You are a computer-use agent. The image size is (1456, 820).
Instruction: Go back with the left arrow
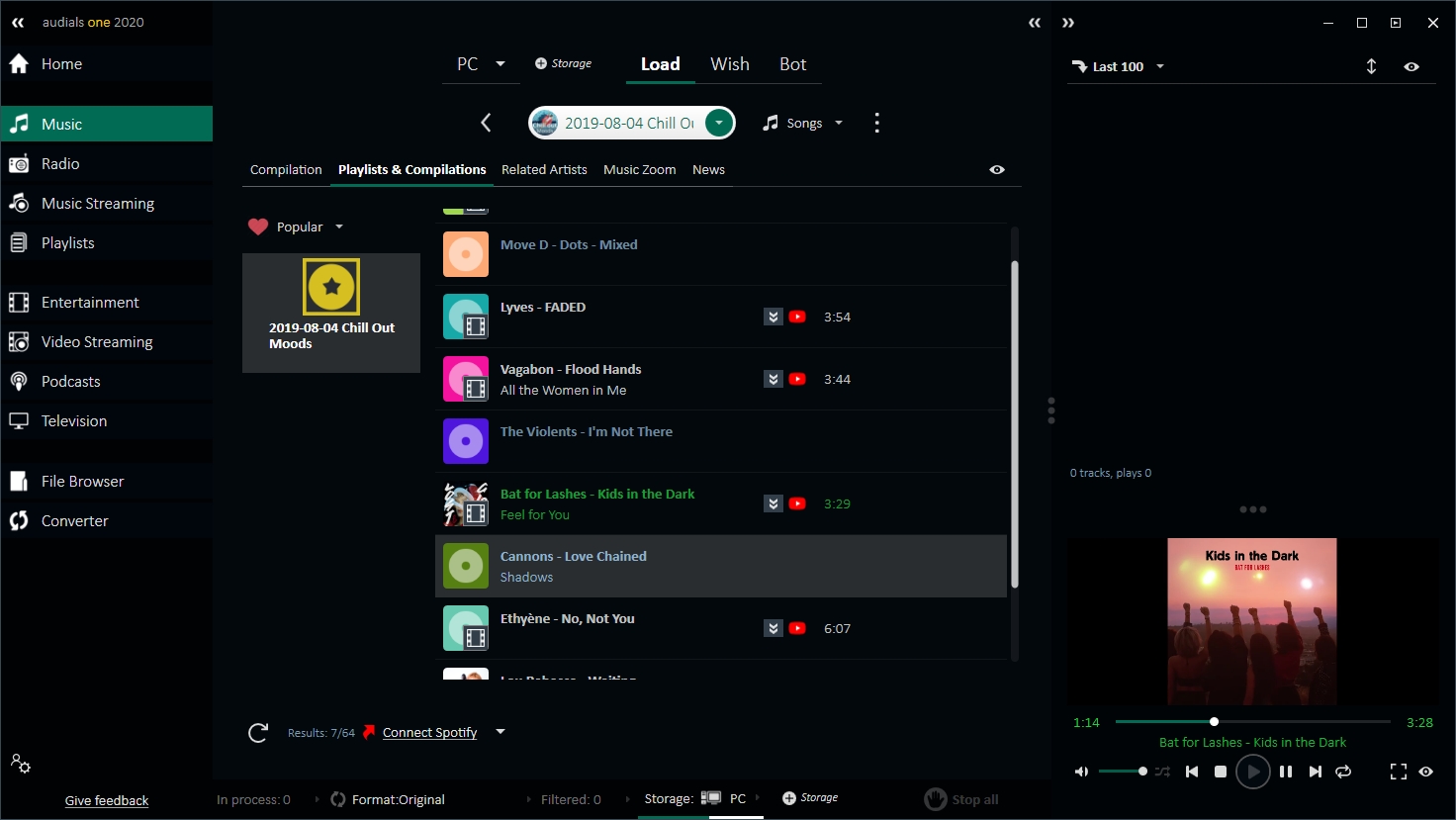[x=486, y=123]
